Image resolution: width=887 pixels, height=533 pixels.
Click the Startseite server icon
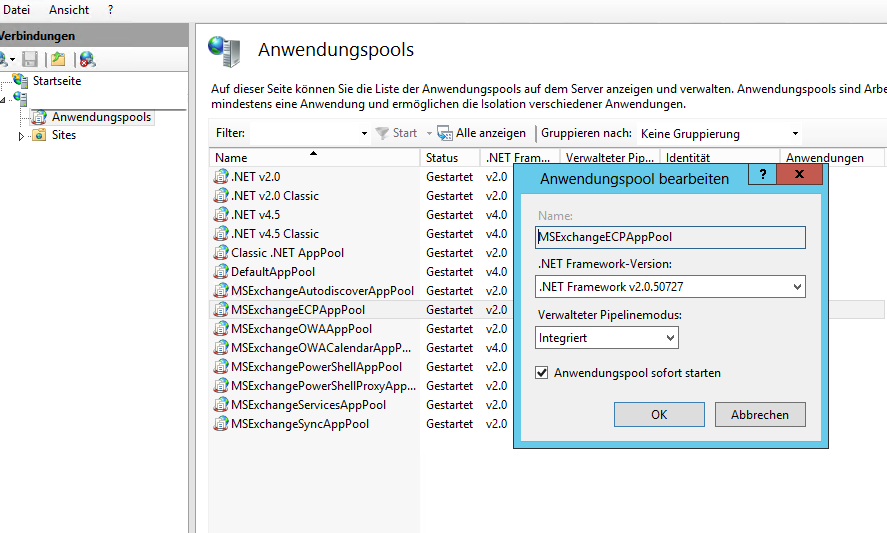click(21, 81)
